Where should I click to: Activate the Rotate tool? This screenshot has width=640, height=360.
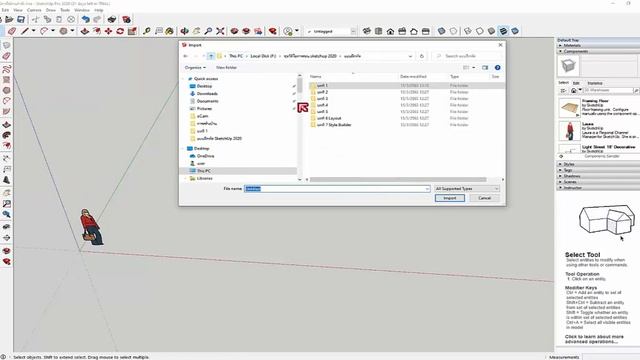(120, 31)
